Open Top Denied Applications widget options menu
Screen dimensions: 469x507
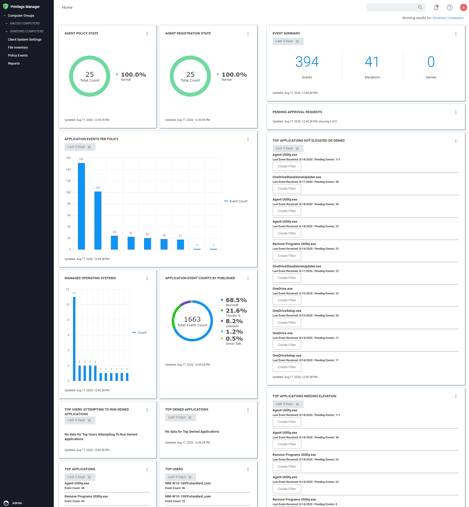pos(248,410)
